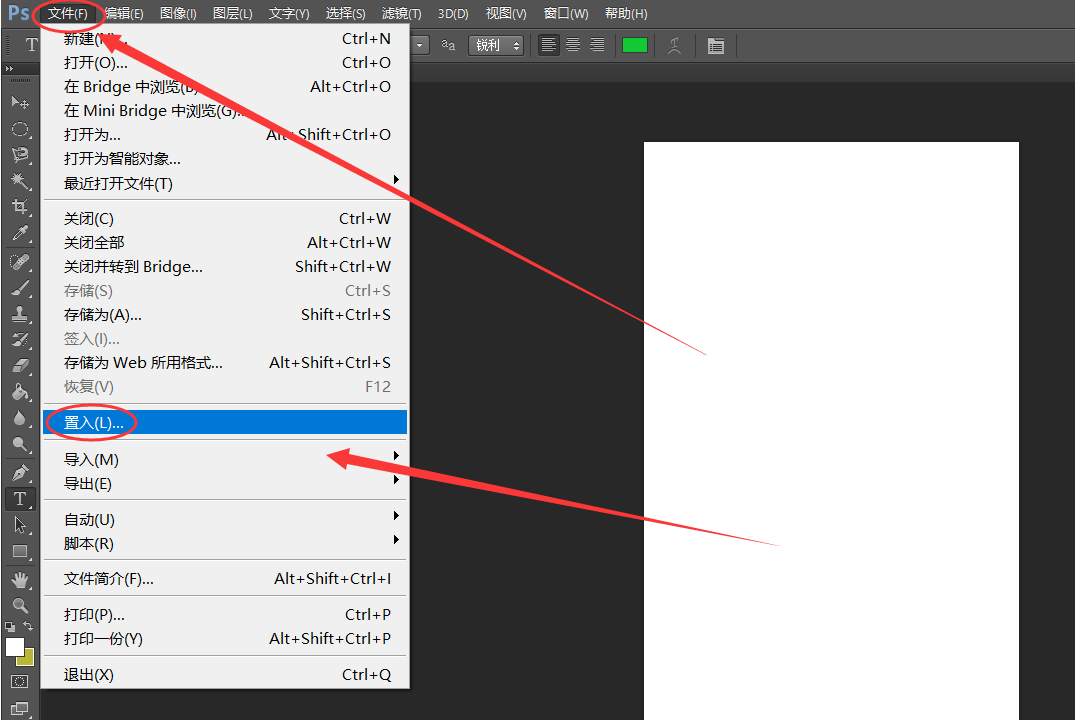The height and width of the screenshot is (720, 1075).
Task: Choose 退出(X) menu entry
Action: 225,675
